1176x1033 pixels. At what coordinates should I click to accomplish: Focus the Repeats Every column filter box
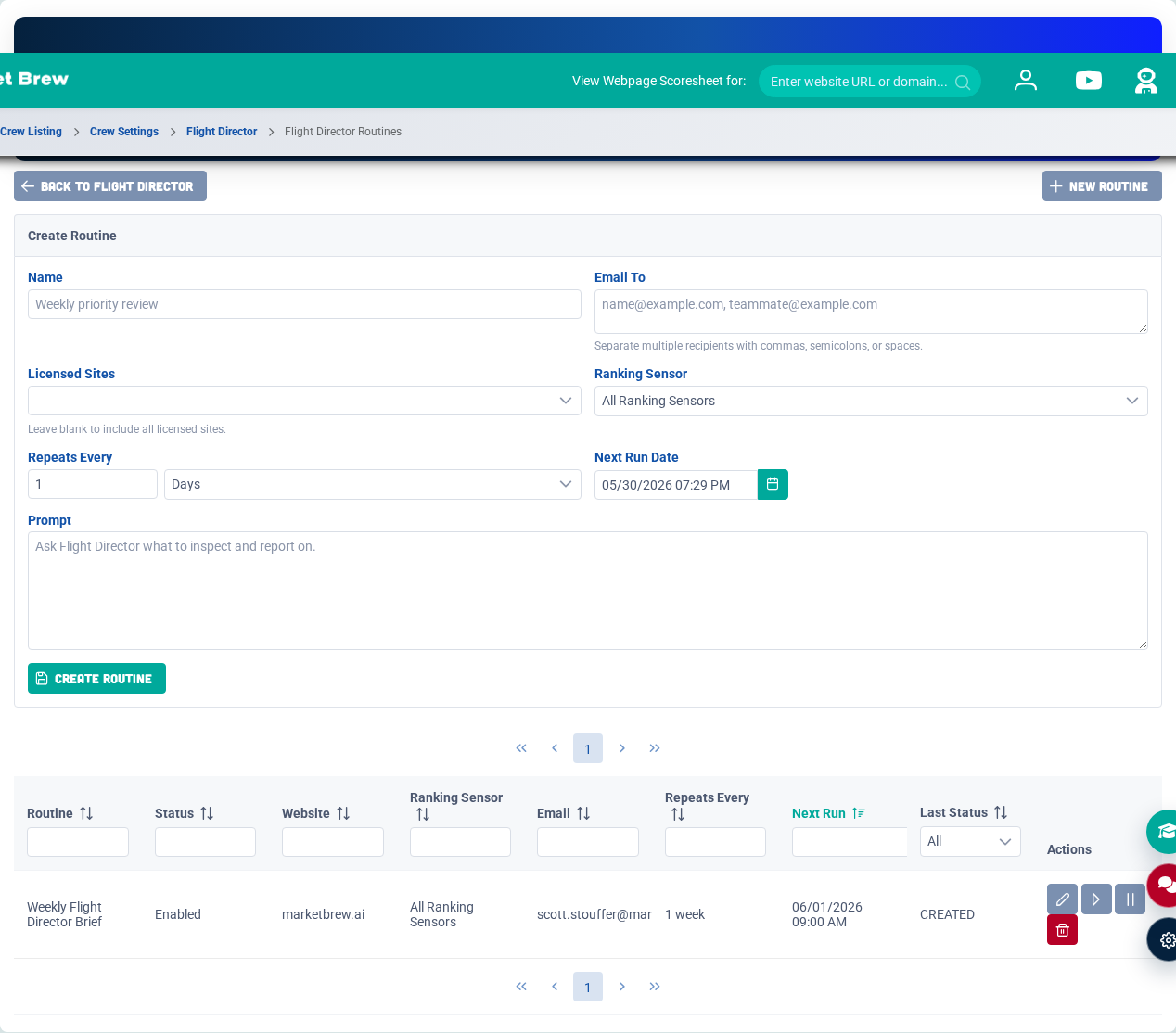715,842
